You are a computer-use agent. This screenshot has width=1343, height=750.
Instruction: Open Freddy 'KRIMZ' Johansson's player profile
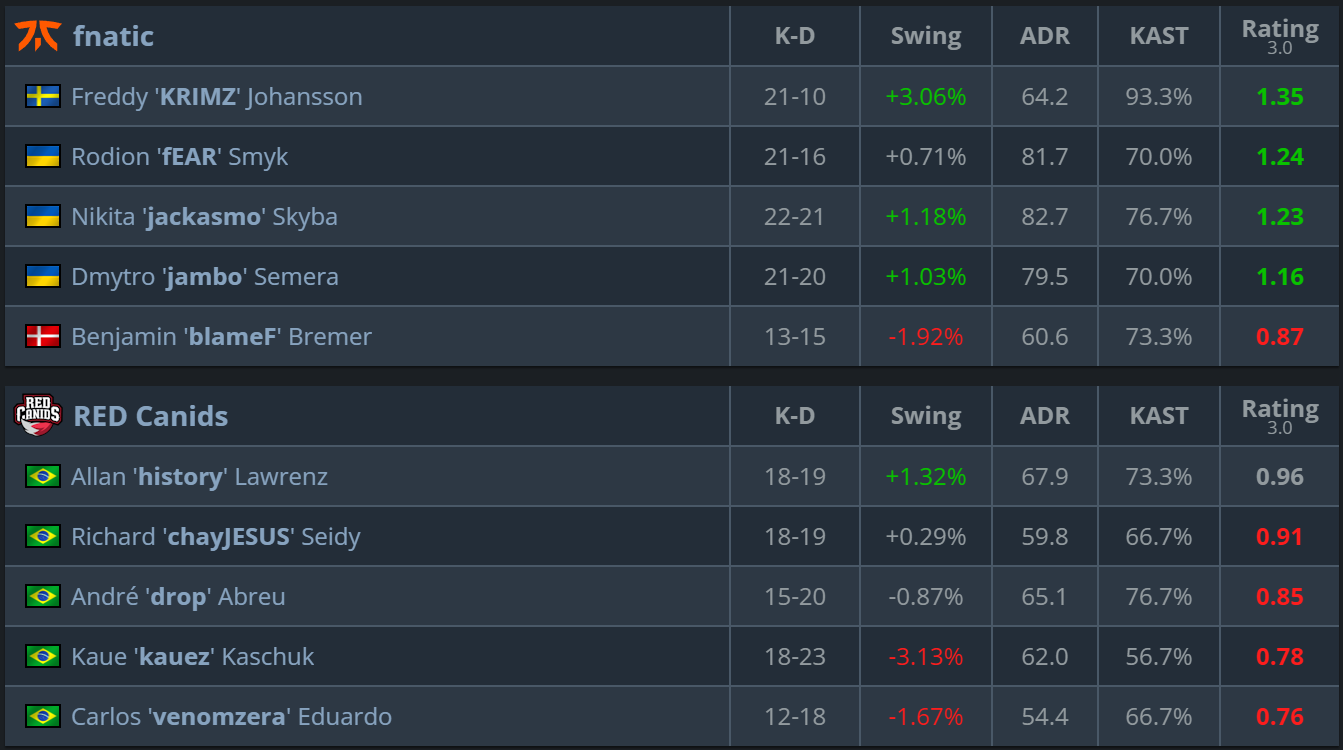tap(216, 97)
